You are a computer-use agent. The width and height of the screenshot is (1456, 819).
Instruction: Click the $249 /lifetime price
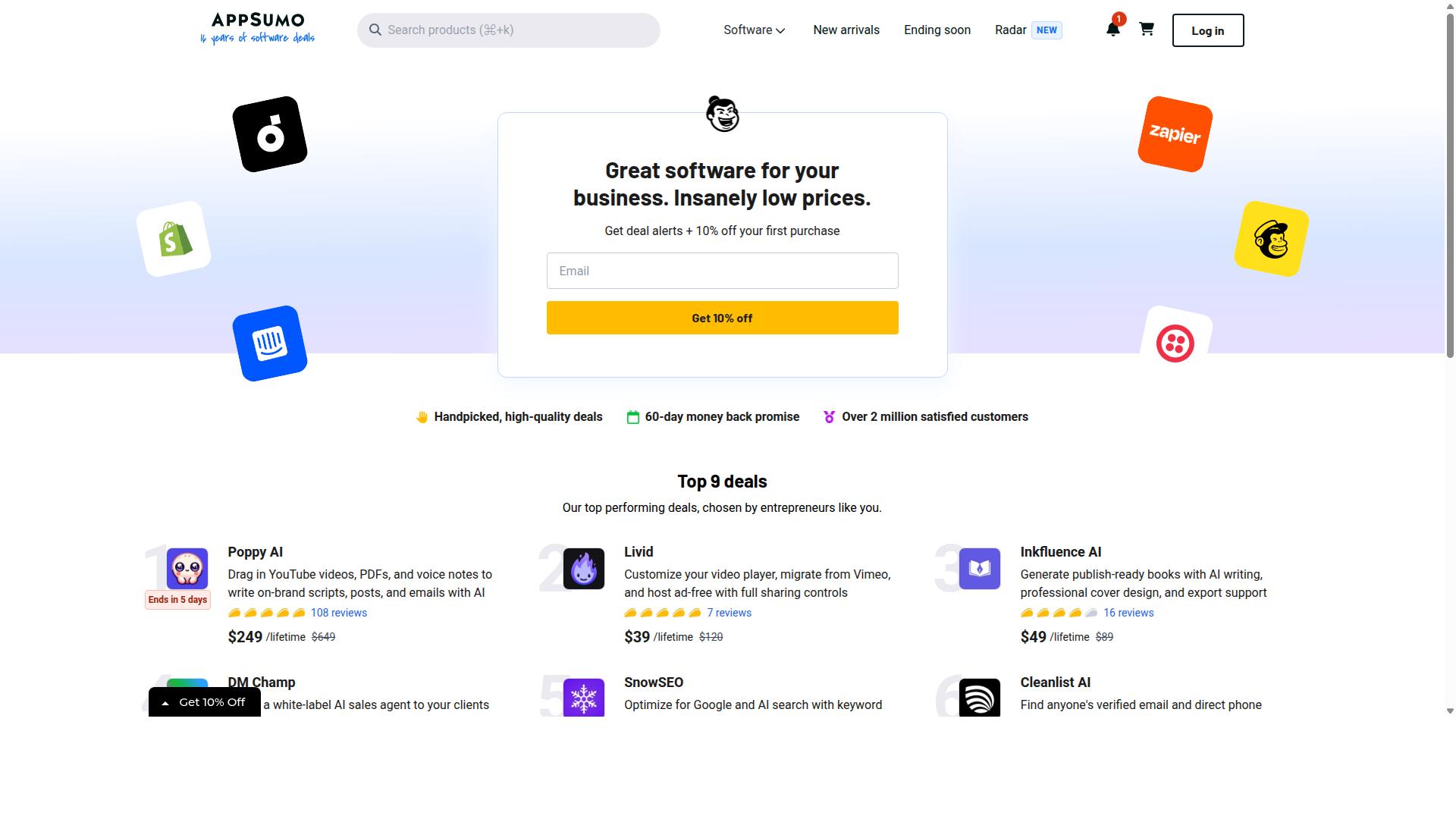point(267,637)
